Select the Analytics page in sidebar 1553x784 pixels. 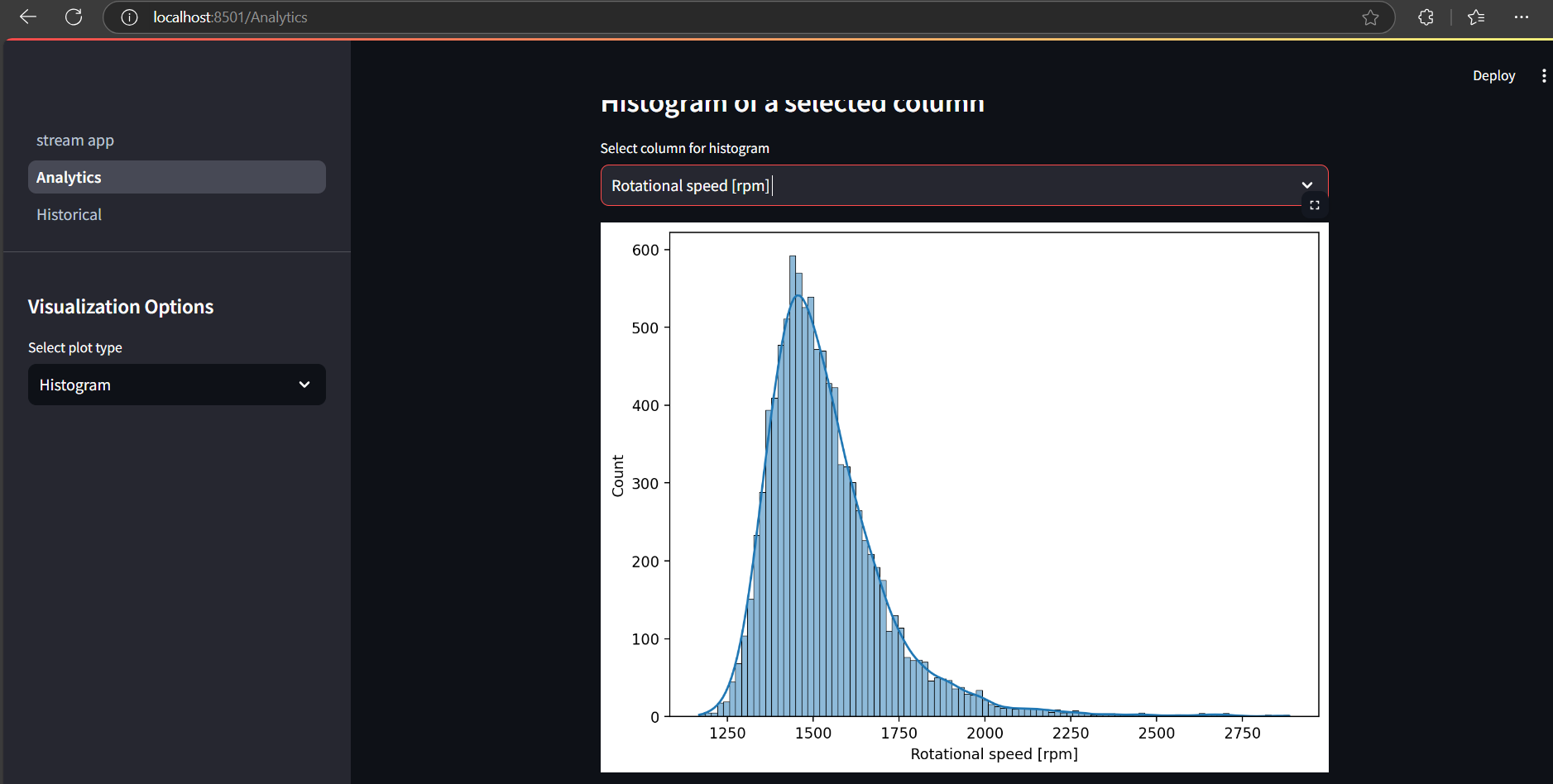point(177,177)
